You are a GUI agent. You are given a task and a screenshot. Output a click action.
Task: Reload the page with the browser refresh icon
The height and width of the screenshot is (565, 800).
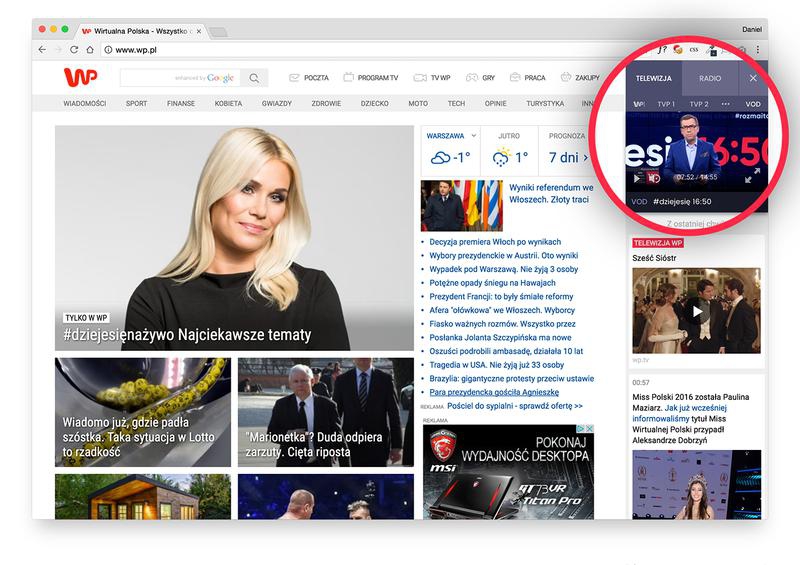74,49
